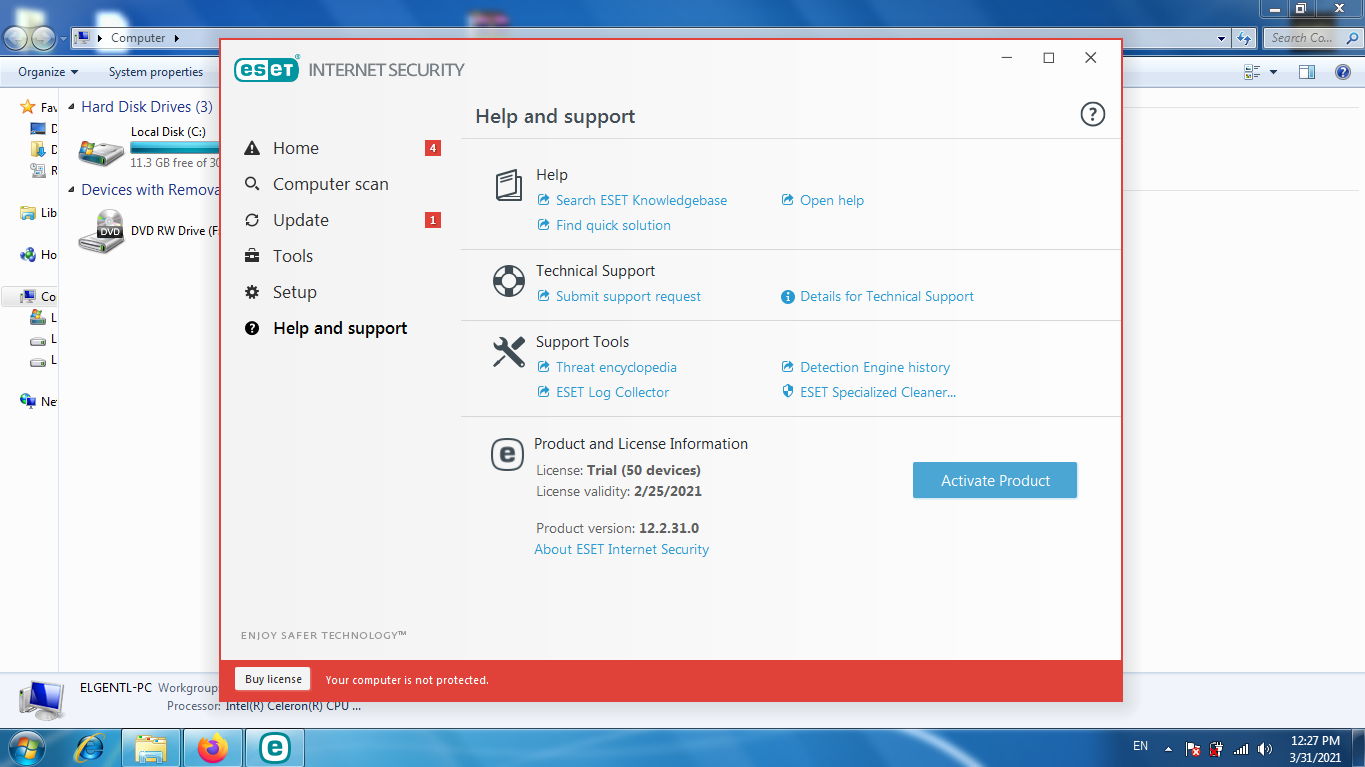
Task: Launch Firefox from the taskbar
Action: (x=212, y=747)
